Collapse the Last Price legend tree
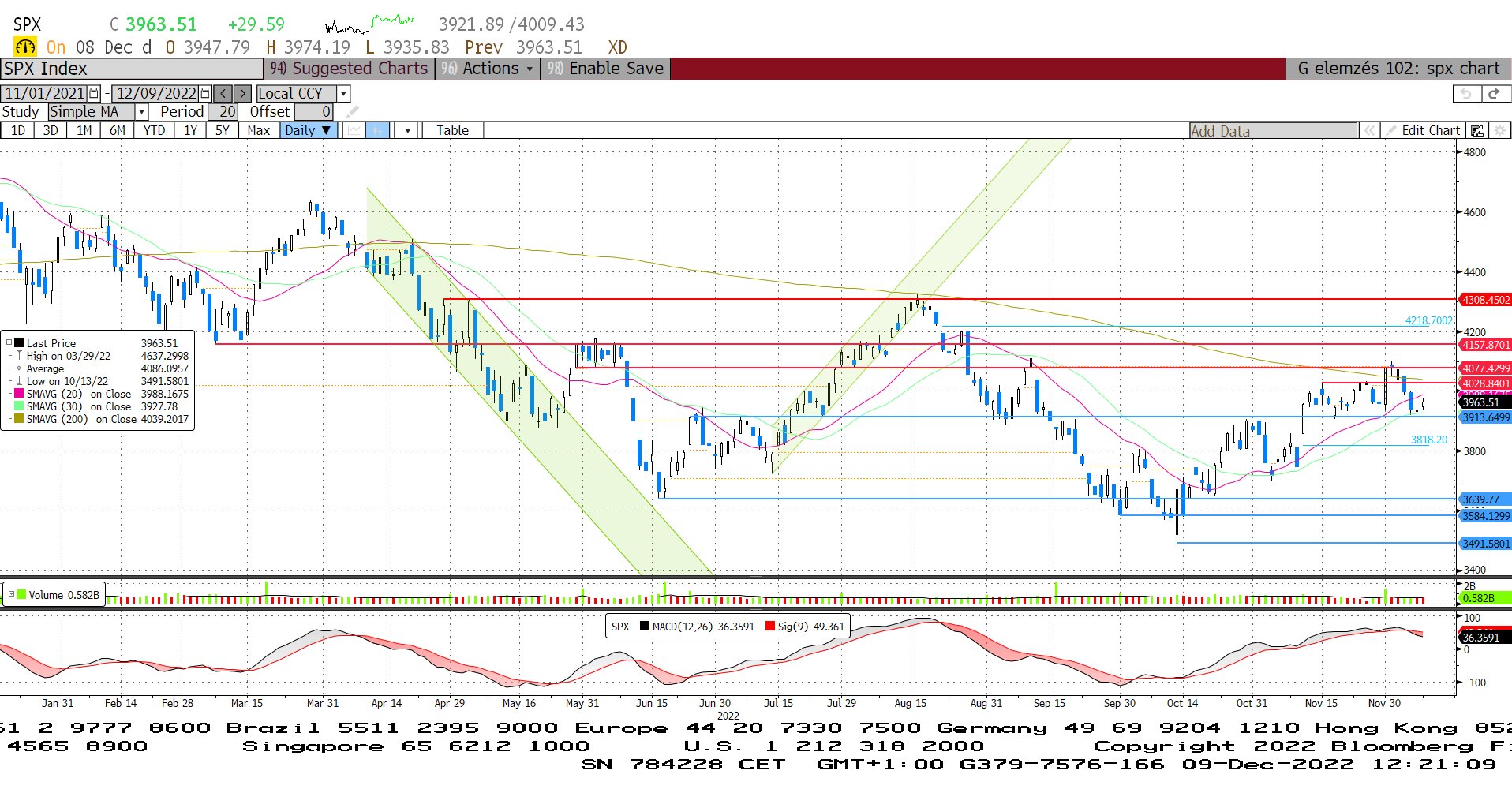The image size is (1512, 808). click(9, 343)
